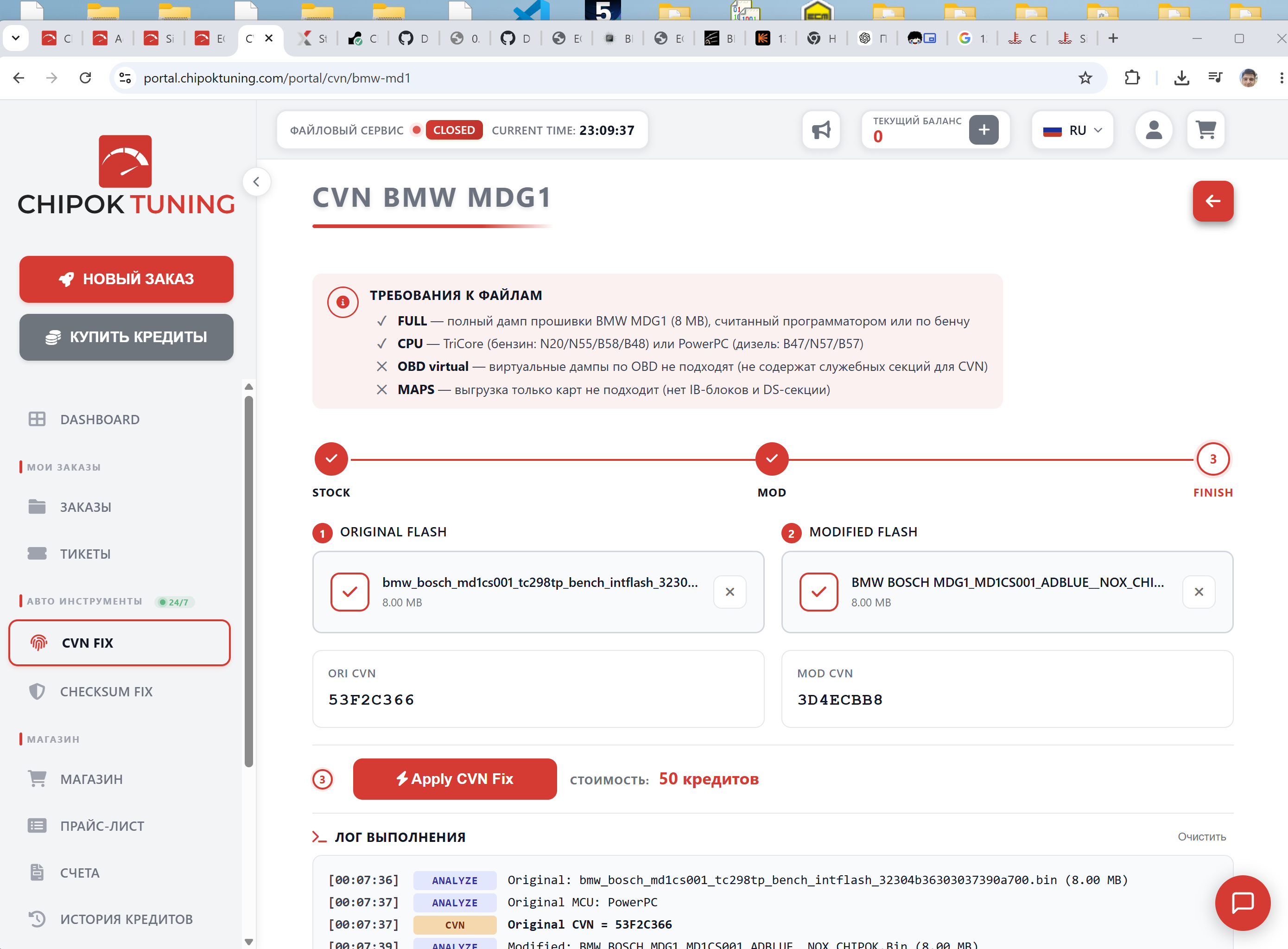Viewport: 1288px width, 949px height.
Task: Click the FINISH step marker
Action: tap(1213, 459)
